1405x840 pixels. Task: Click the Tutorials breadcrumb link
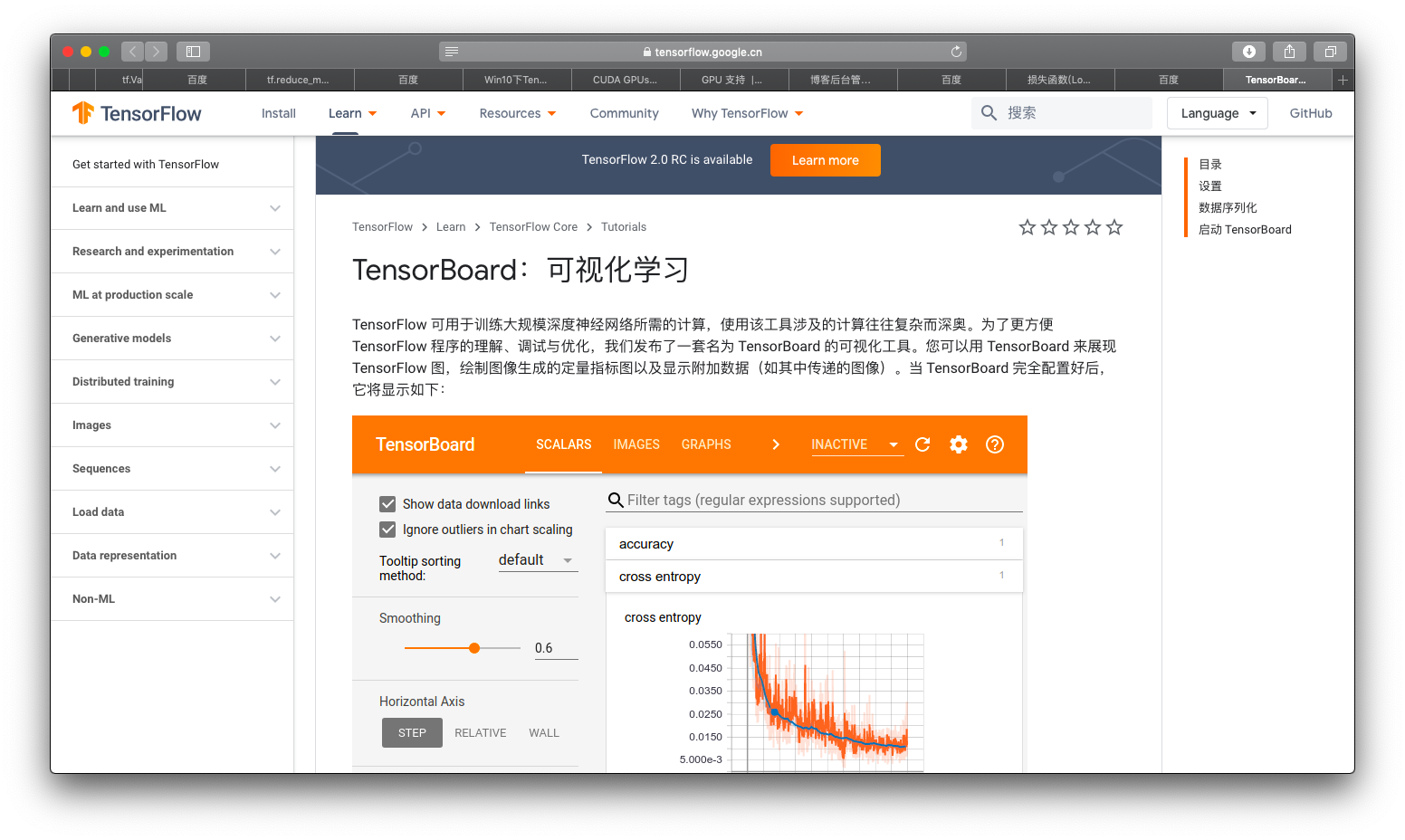624,227
